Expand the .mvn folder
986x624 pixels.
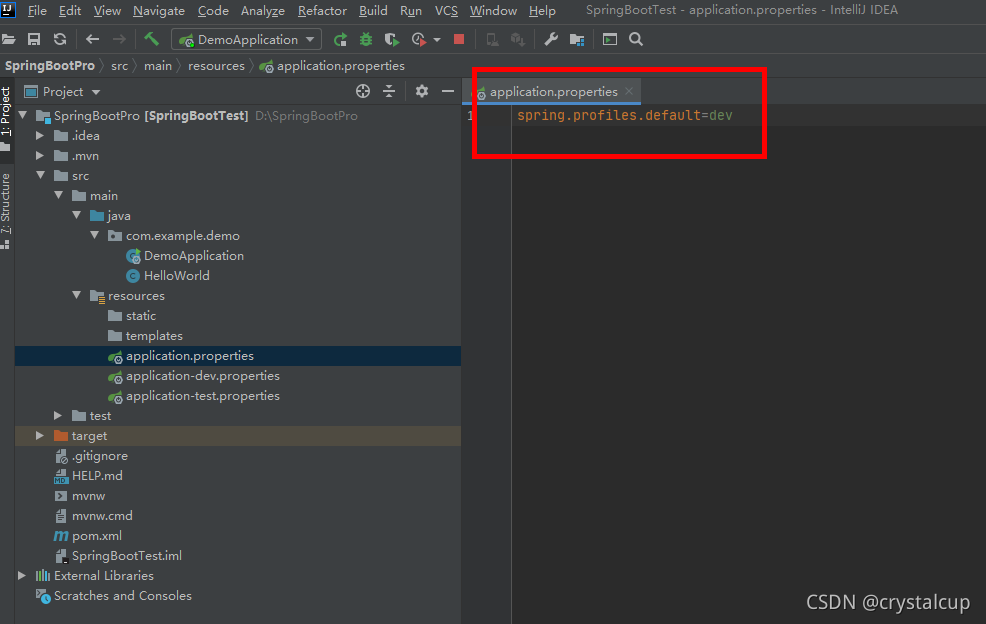tap(40, 155)
